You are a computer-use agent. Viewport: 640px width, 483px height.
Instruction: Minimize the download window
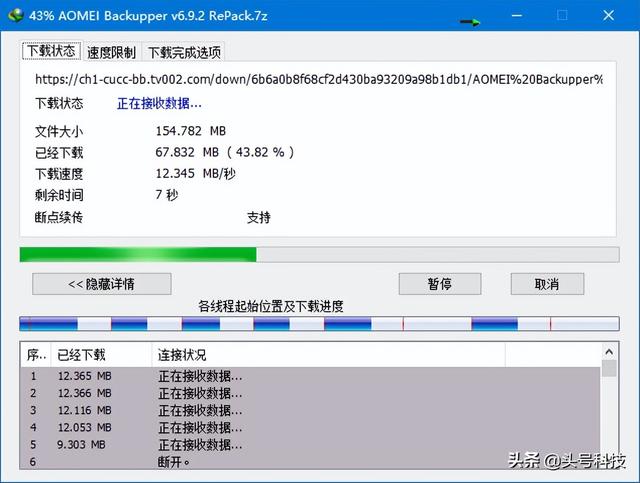coord(517,16)
